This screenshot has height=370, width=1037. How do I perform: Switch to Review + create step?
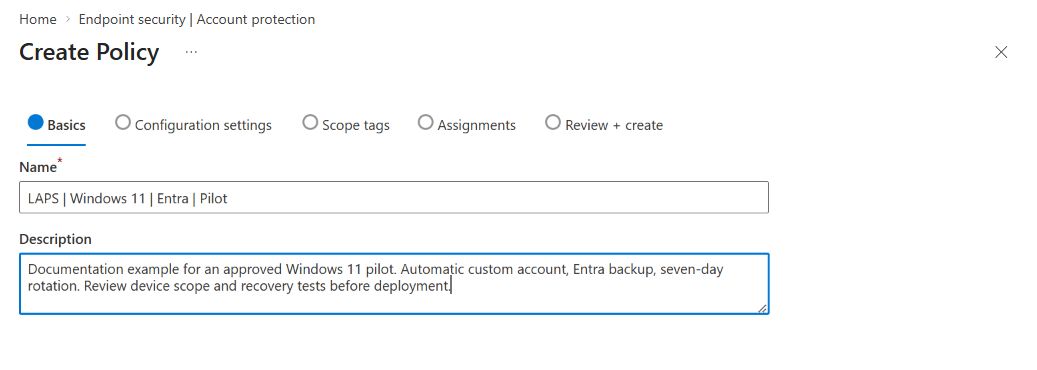(x=604, y=124)
